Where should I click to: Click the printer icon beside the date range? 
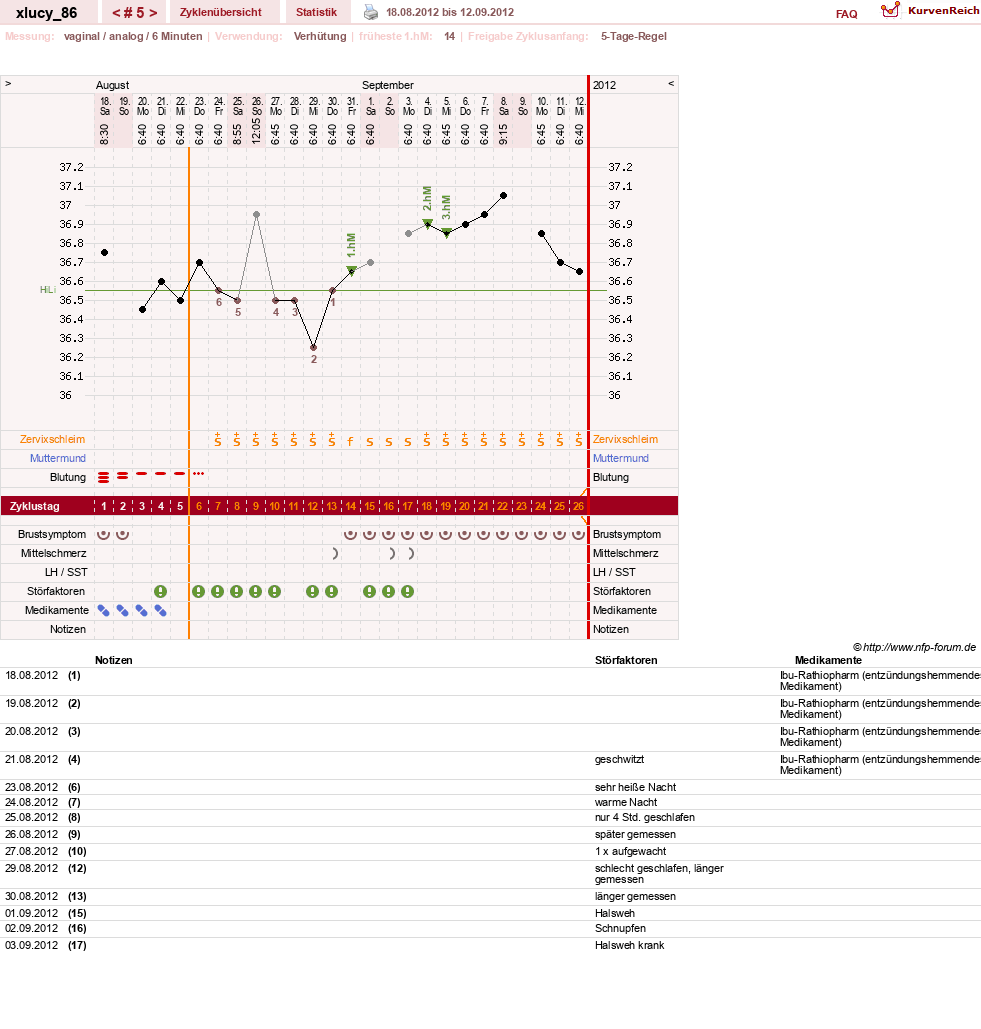(x=371, y=12)
